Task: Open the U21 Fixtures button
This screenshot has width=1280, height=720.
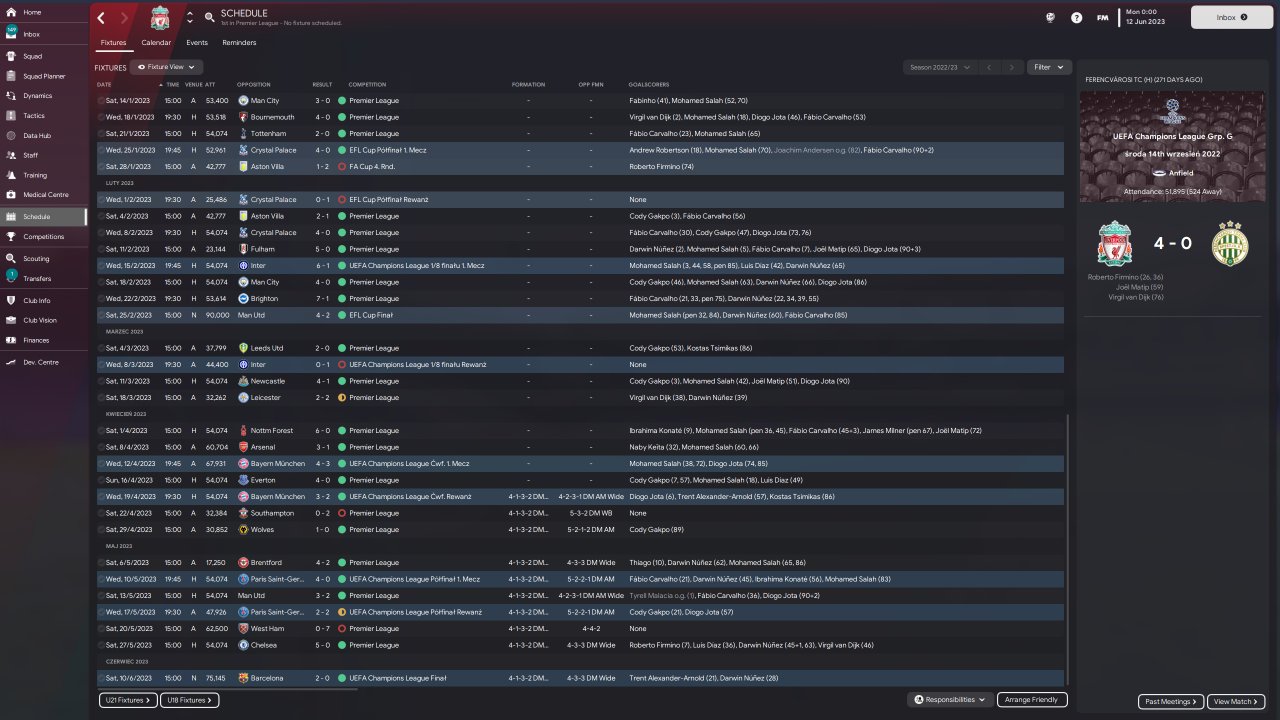Action: (x=128, y=700)
